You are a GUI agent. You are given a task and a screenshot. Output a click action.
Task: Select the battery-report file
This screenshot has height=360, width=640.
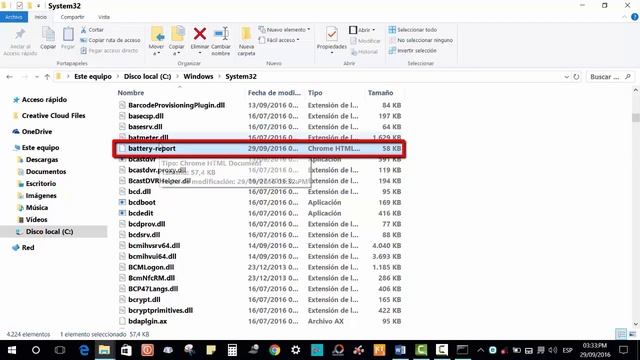click(259, 148)
